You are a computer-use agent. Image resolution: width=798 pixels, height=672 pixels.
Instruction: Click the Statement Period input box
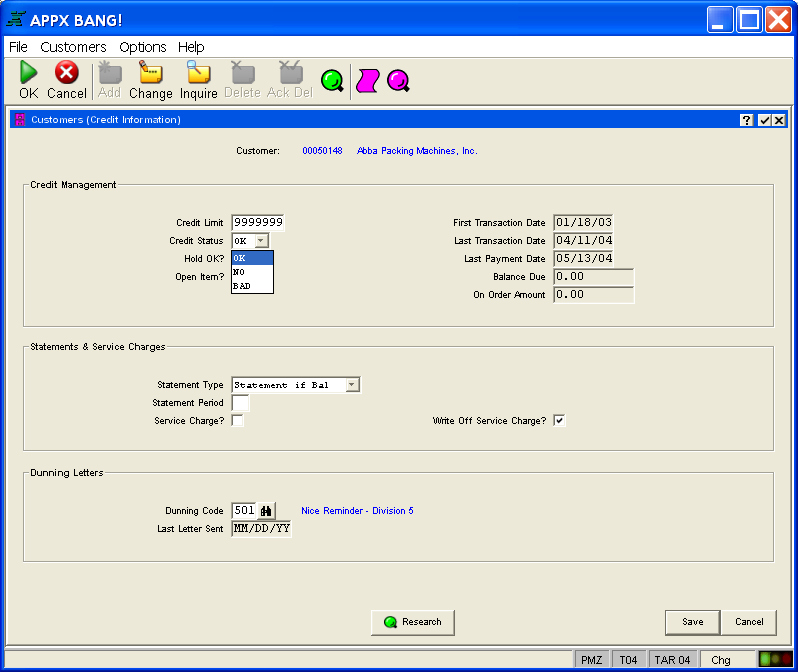click(240, 403)
